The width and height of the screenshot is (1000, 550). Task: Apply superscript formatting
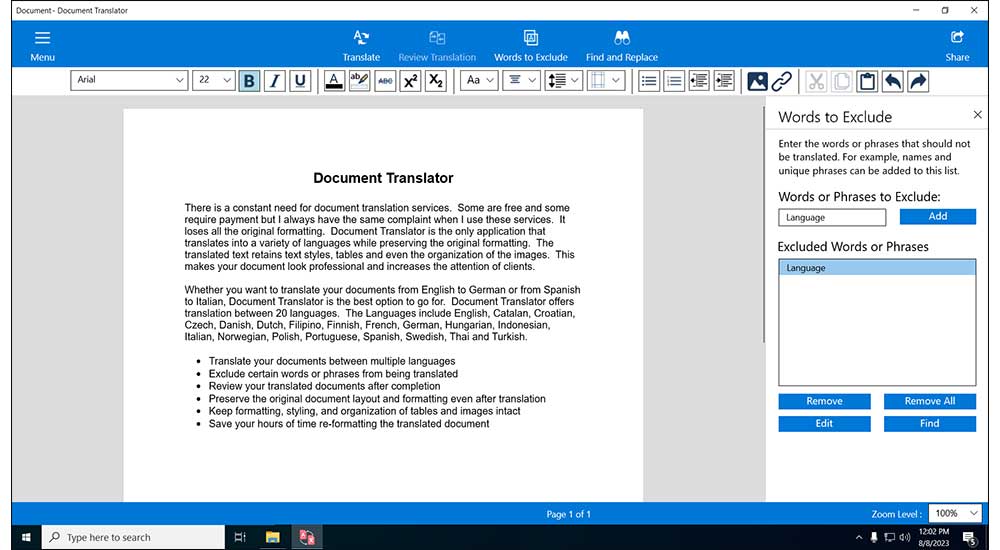410,80
